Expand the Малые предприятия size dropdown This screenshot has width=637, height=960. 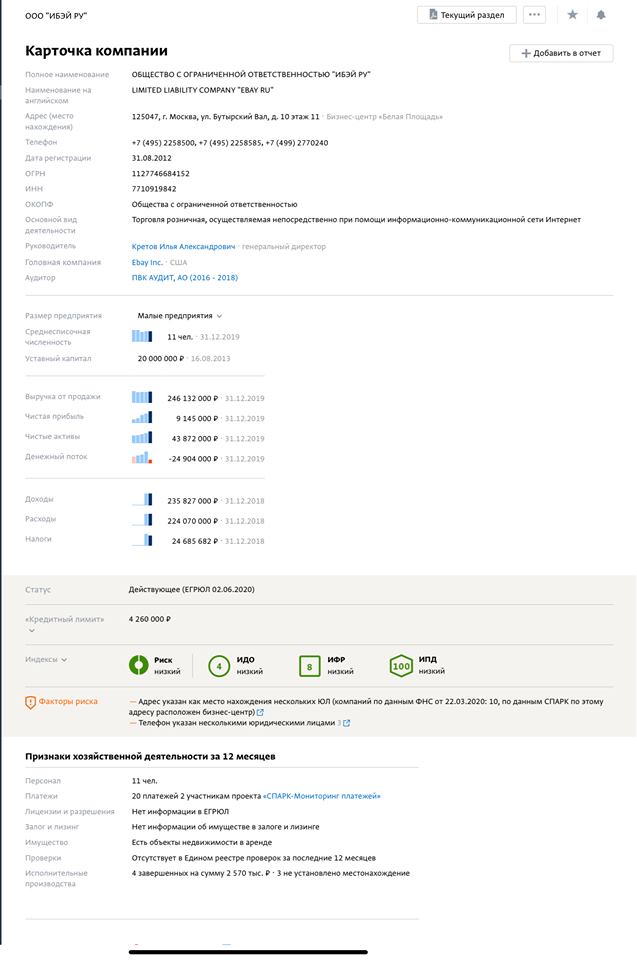point(180,315)
